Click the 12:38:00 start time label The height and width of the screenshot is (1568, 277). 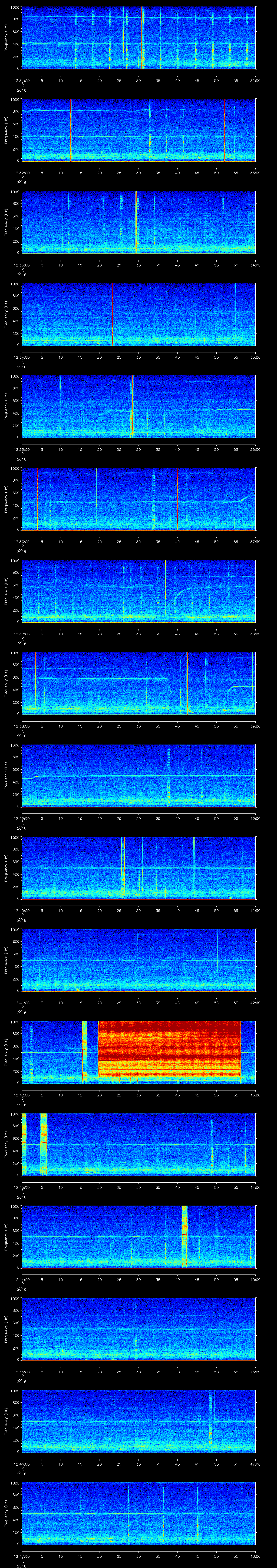(x=22, y=726)
